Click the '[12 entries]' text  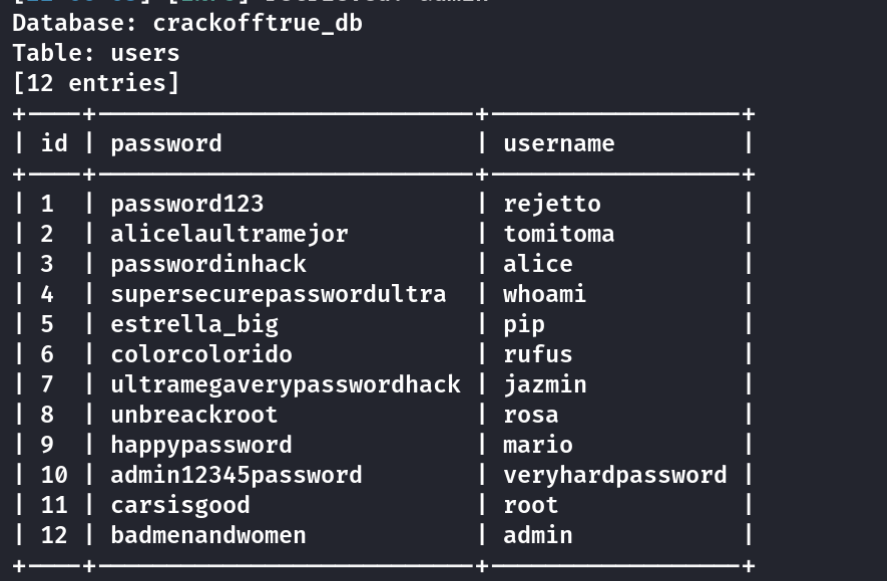(x=96, y=84)
